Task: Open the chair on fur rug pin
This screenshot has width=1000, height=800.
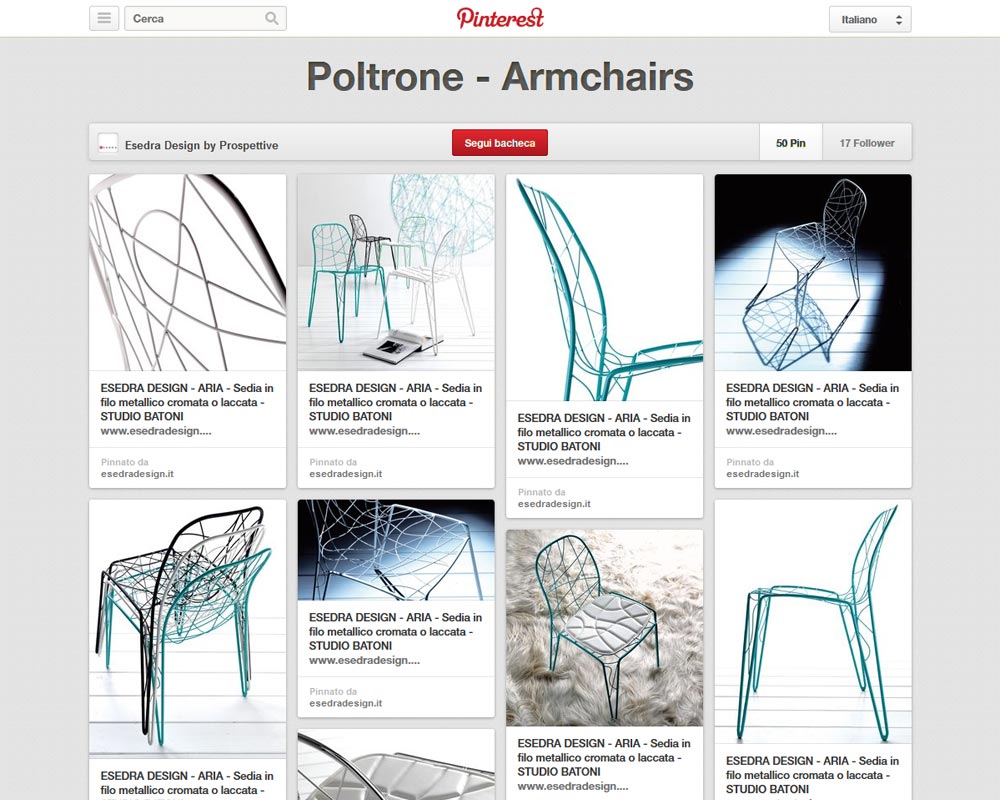Action: (x=604, y=628)
